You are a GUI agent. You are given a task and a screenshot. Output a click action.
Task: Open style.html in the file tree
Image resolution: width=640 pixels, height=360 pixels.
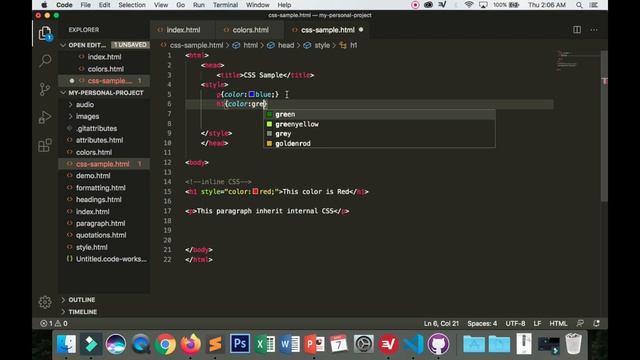click(91, 247)
